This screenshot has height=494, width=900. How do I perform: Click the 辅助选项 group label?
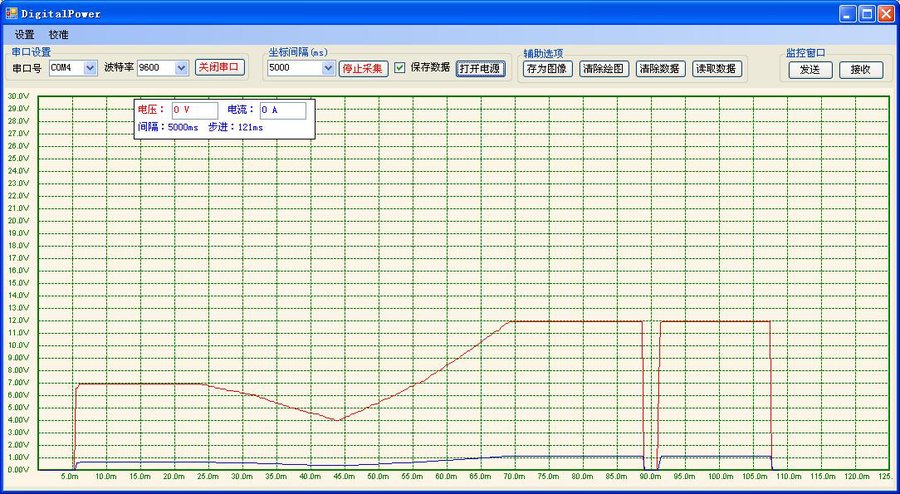(543, 53)
